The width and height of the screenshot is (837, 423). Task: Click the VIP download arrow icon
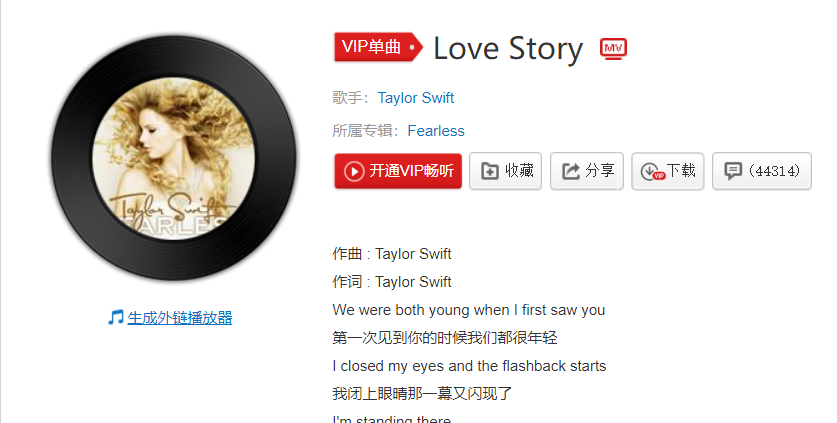click(x=652, y=172)
